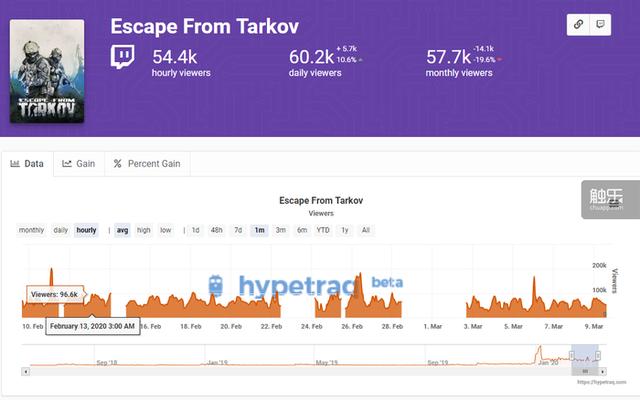Click the Escape From Tarkov page title

[x=204, y=27]
